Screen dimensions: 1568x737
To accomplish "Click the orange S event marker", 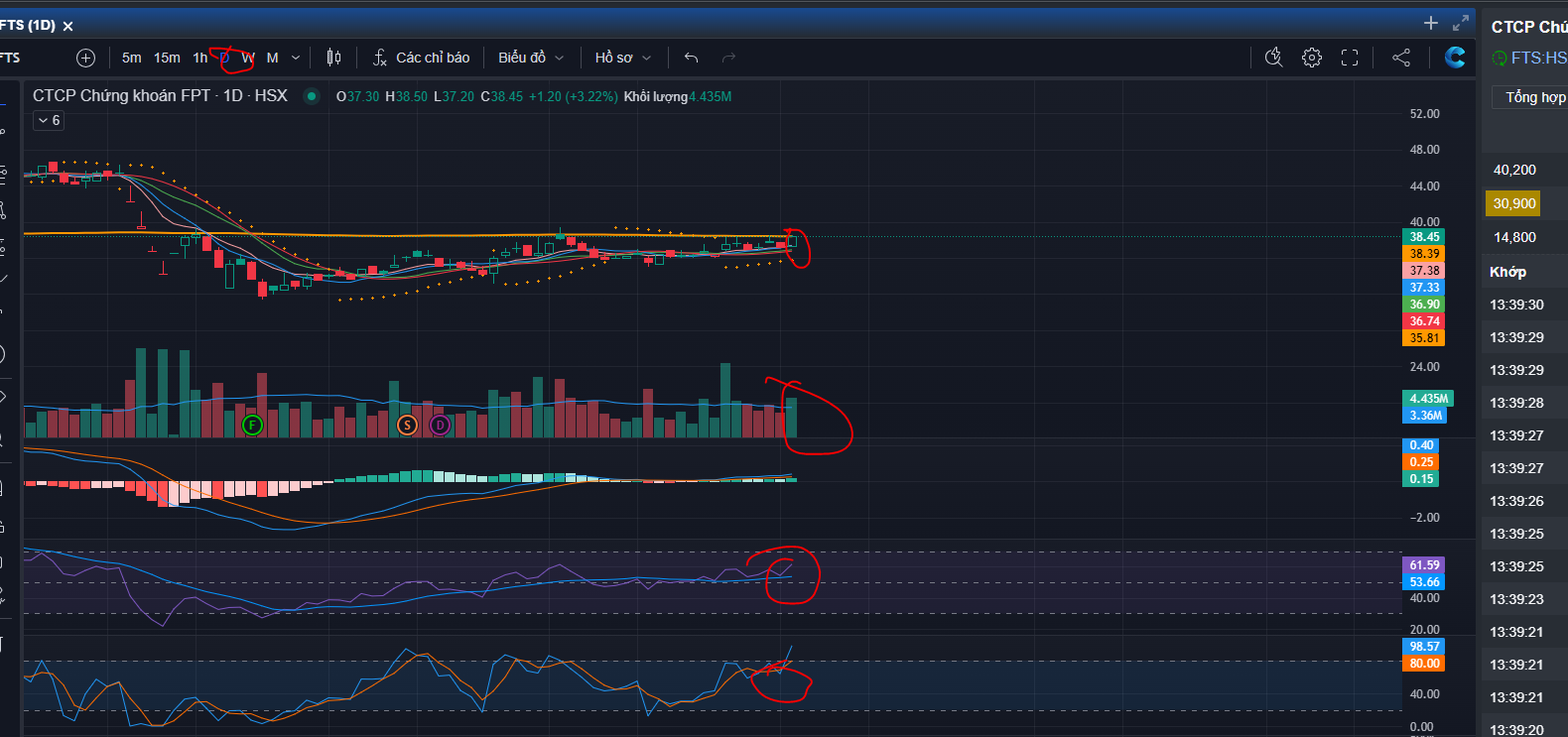I will [407, 426].
